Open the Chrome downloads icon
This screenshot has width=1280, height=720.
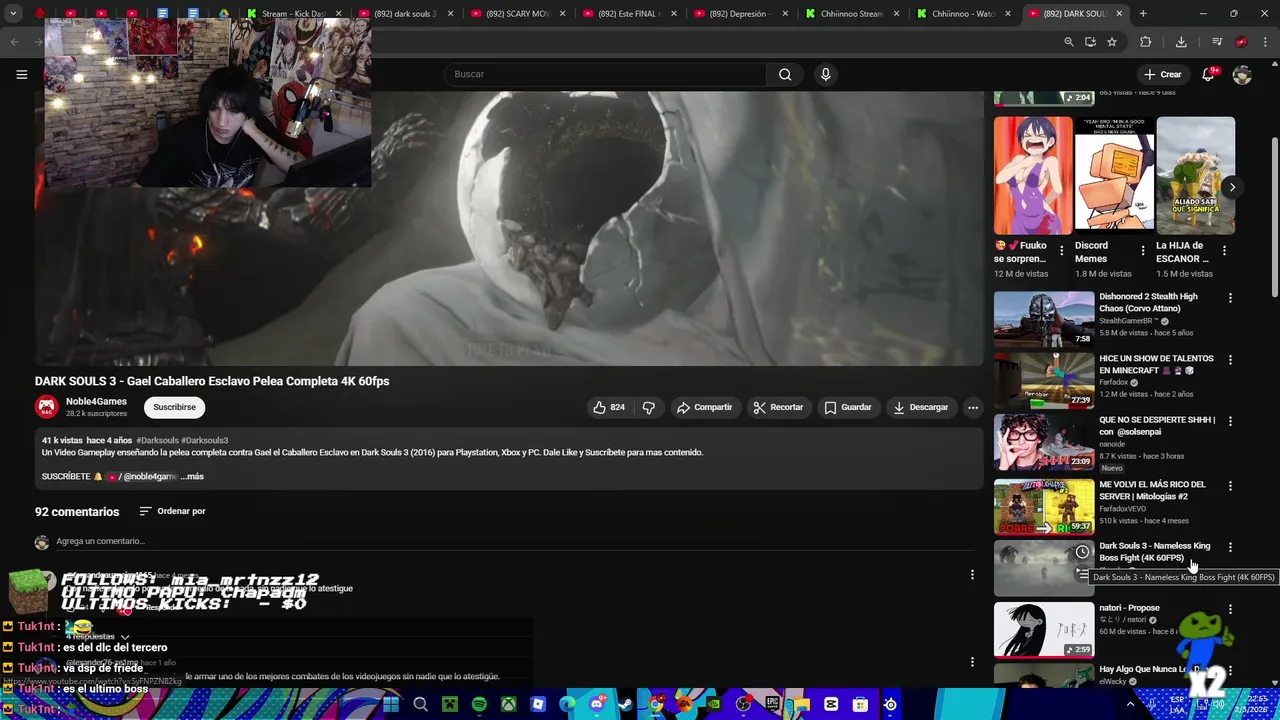pyautogui.click(x=1181, y=42)
